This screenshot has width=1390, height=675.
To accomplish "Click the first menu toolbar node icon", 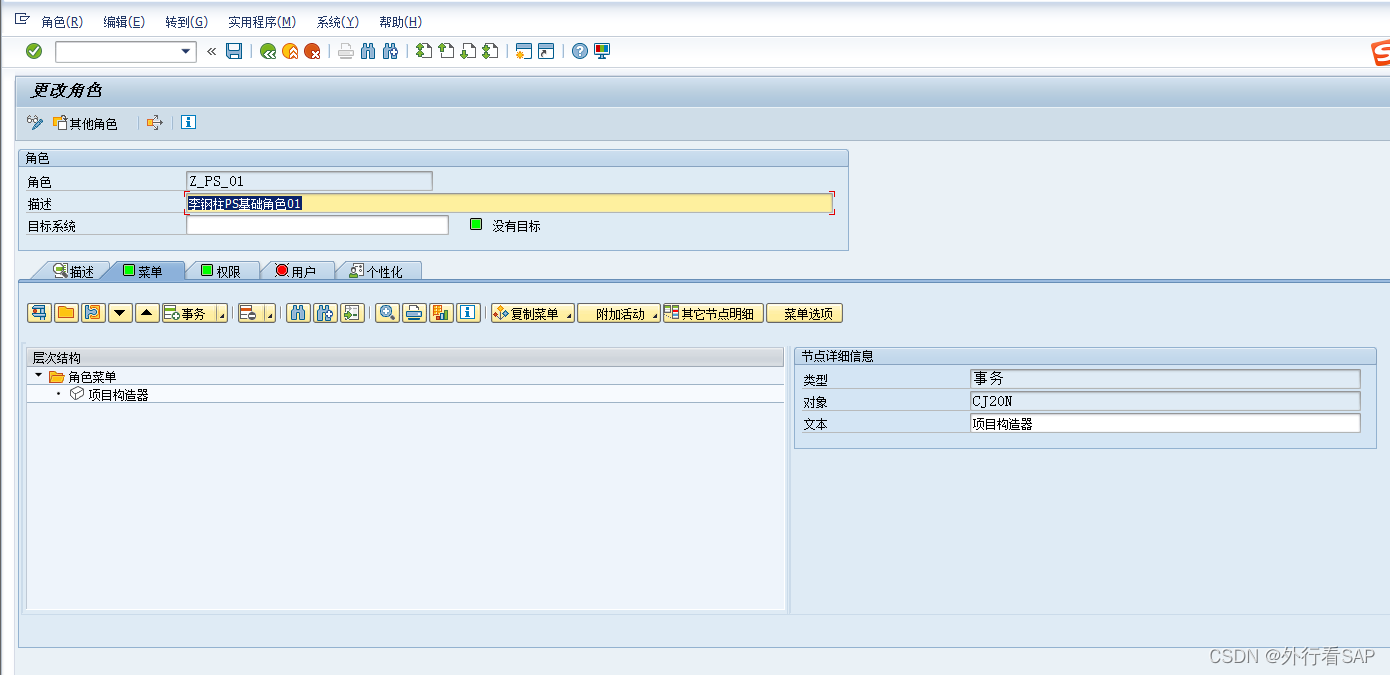I will [x=40, y=313].
